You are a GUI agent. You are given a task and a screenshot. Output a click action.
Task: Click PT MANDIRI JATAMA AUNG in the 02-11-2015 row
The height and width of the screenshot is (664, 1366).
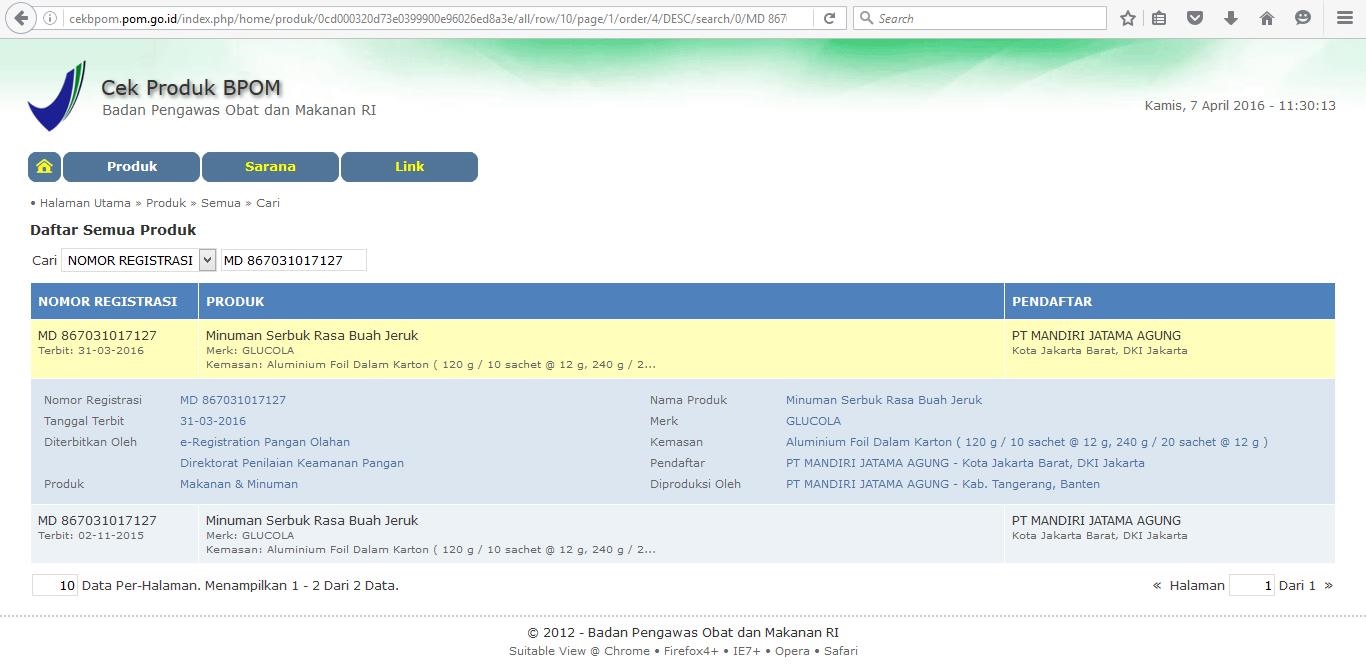pos(1096,520)
